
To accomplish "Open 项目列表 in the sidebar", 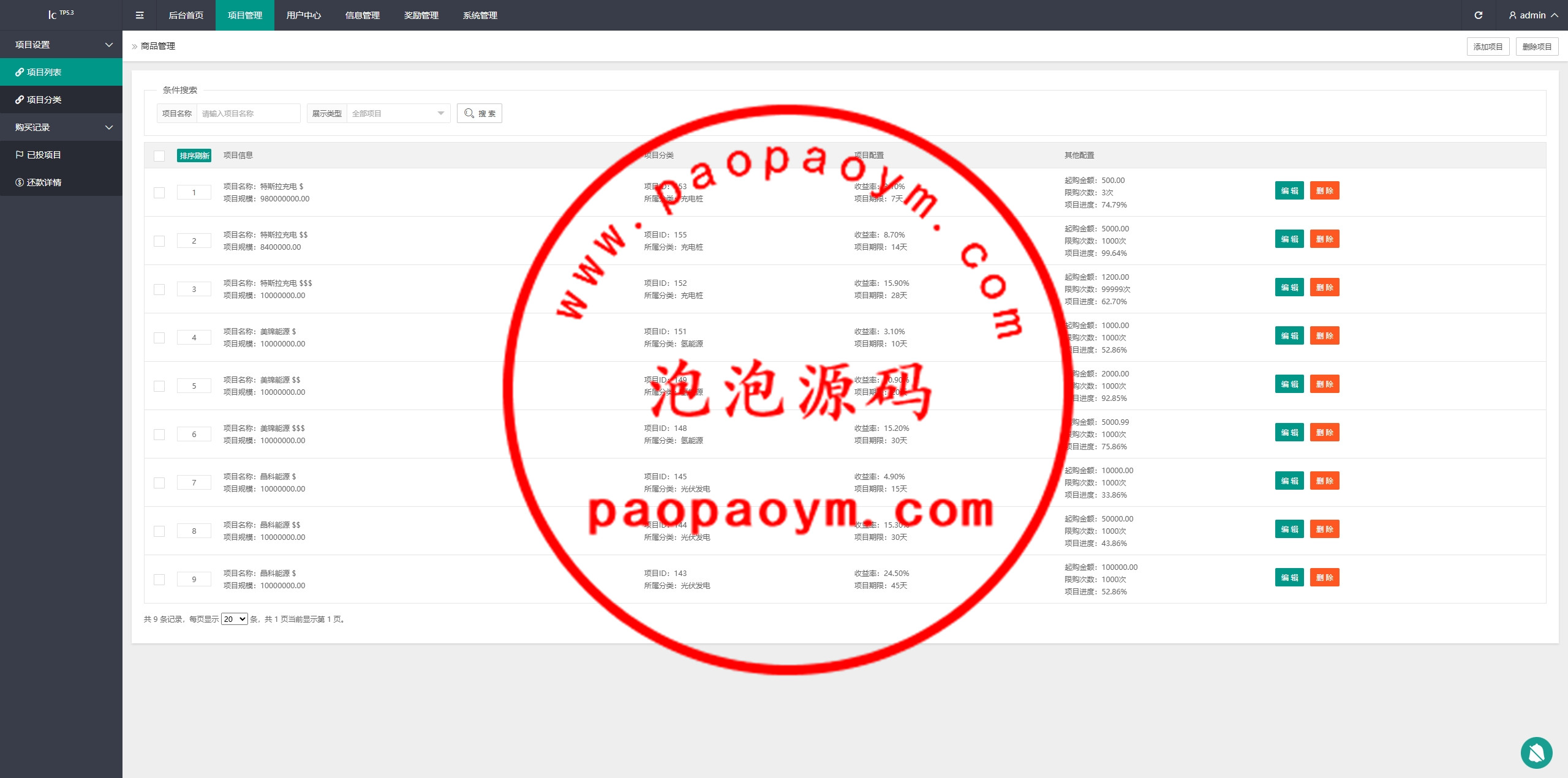I will 61,72.
